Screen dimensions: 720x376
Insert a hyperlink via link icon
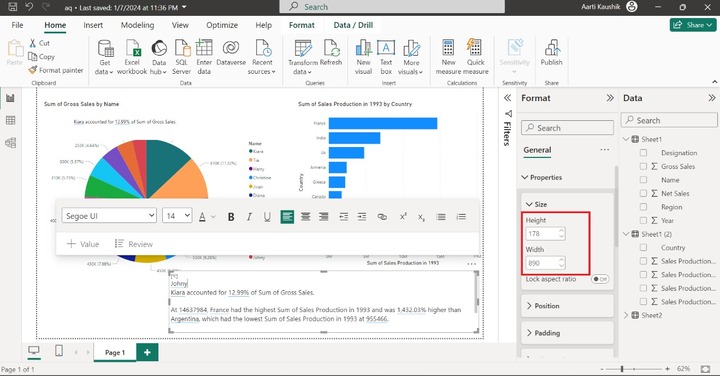tap(382, 217)
